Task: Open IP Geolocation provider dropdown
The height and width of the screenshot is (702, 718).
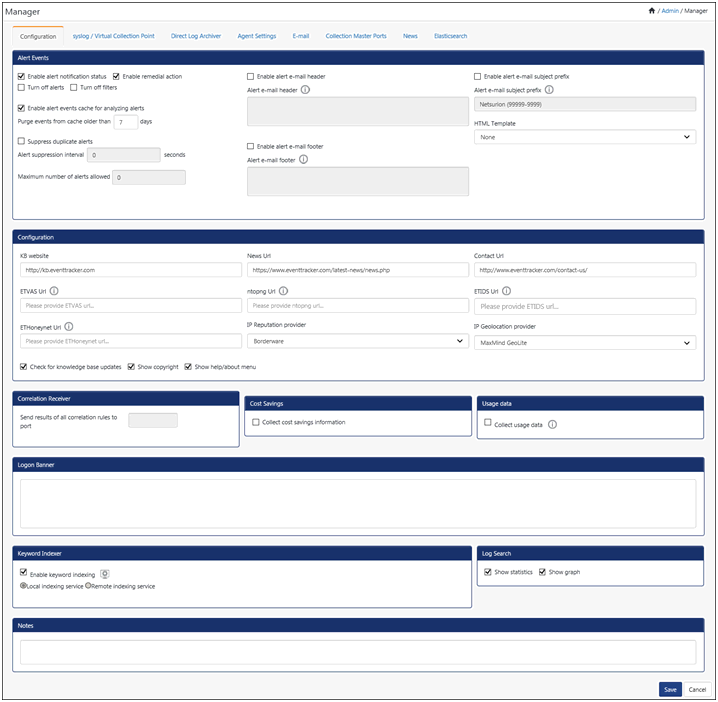Action: pyautogui.click(x=585, y=343)
